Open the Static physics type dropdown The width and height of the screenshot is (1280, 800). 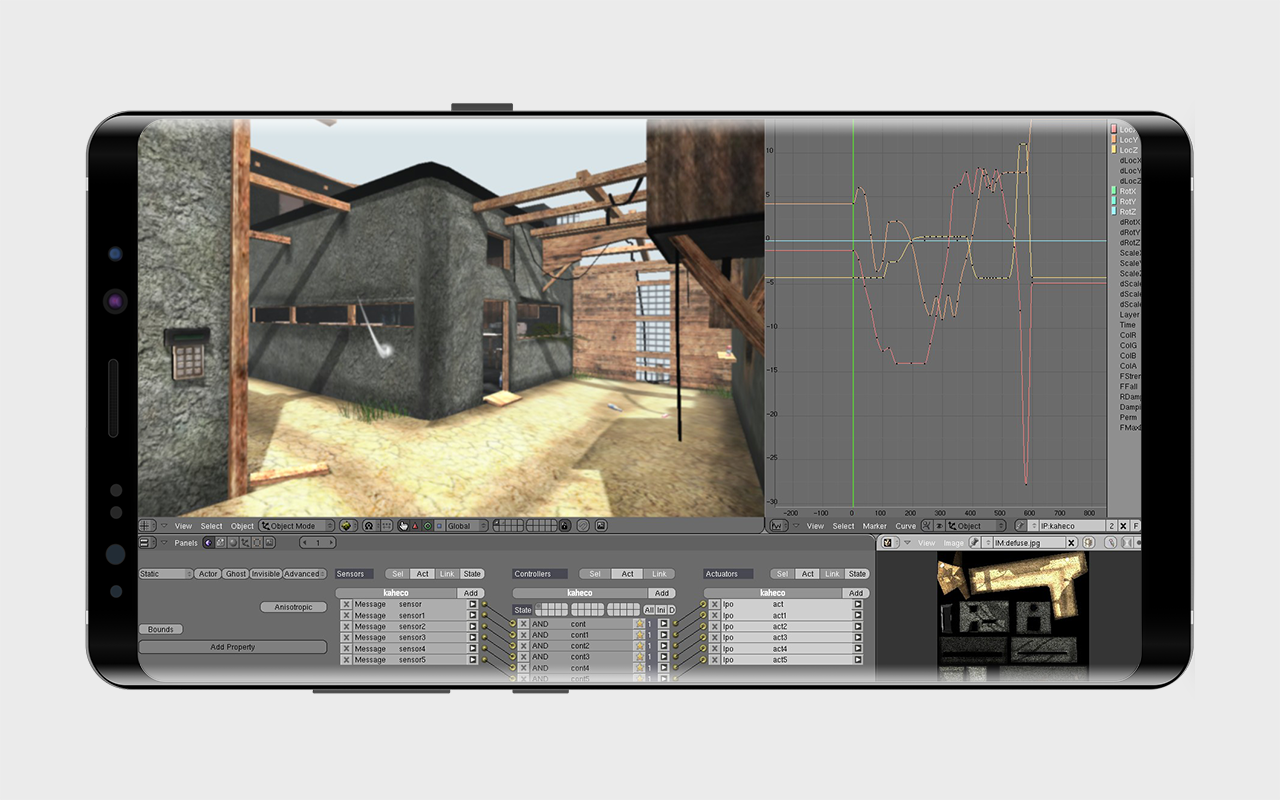point(166,574)
